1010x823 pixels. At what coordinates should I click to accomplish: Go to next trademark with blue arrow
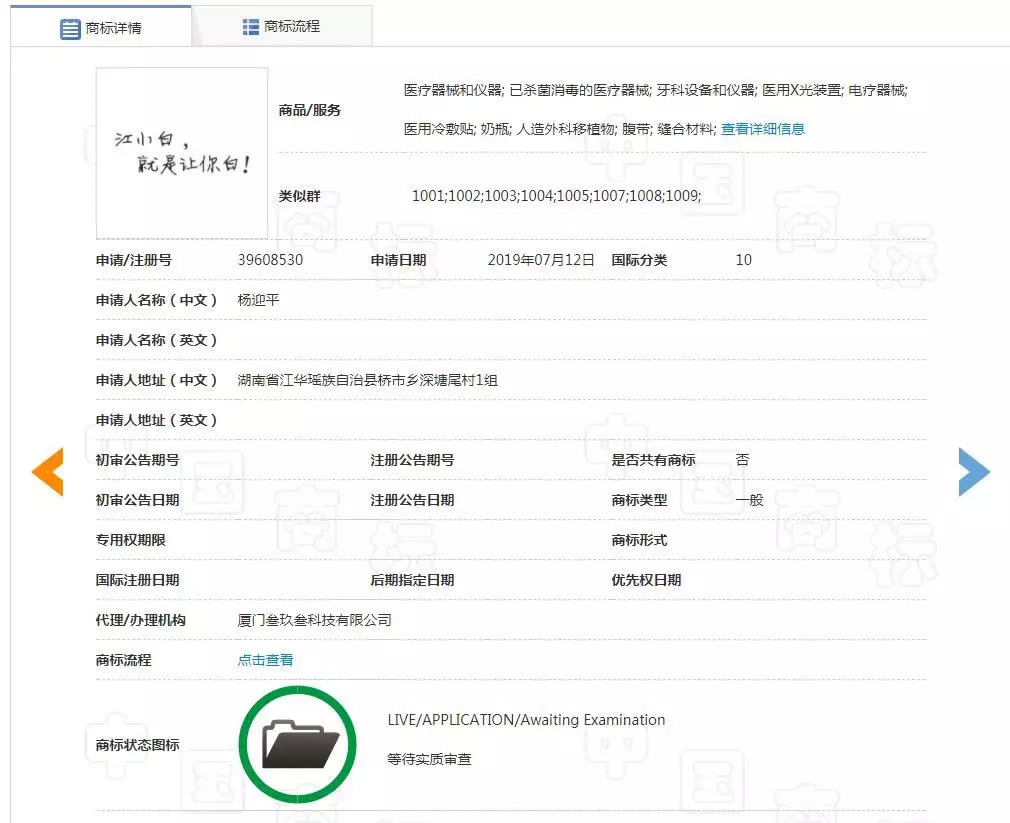click(974, 471)
